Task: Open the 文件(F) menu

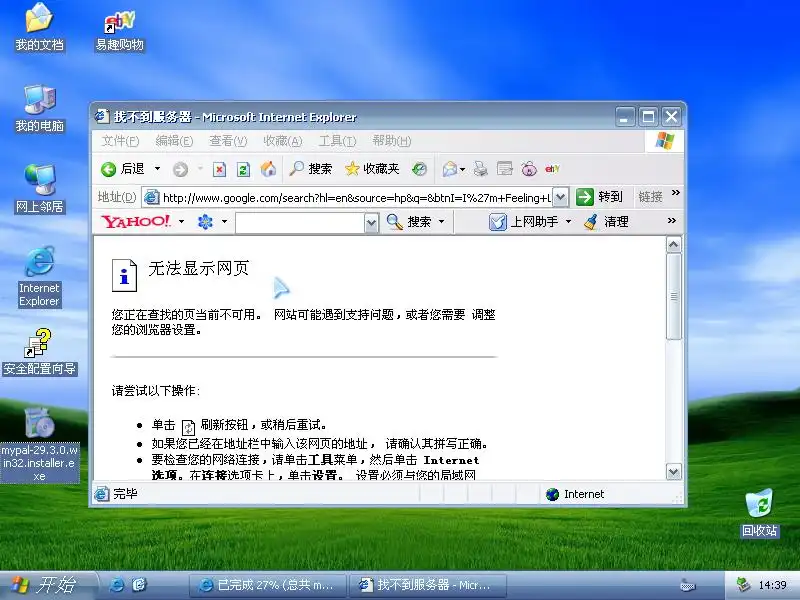Action: 120,141
